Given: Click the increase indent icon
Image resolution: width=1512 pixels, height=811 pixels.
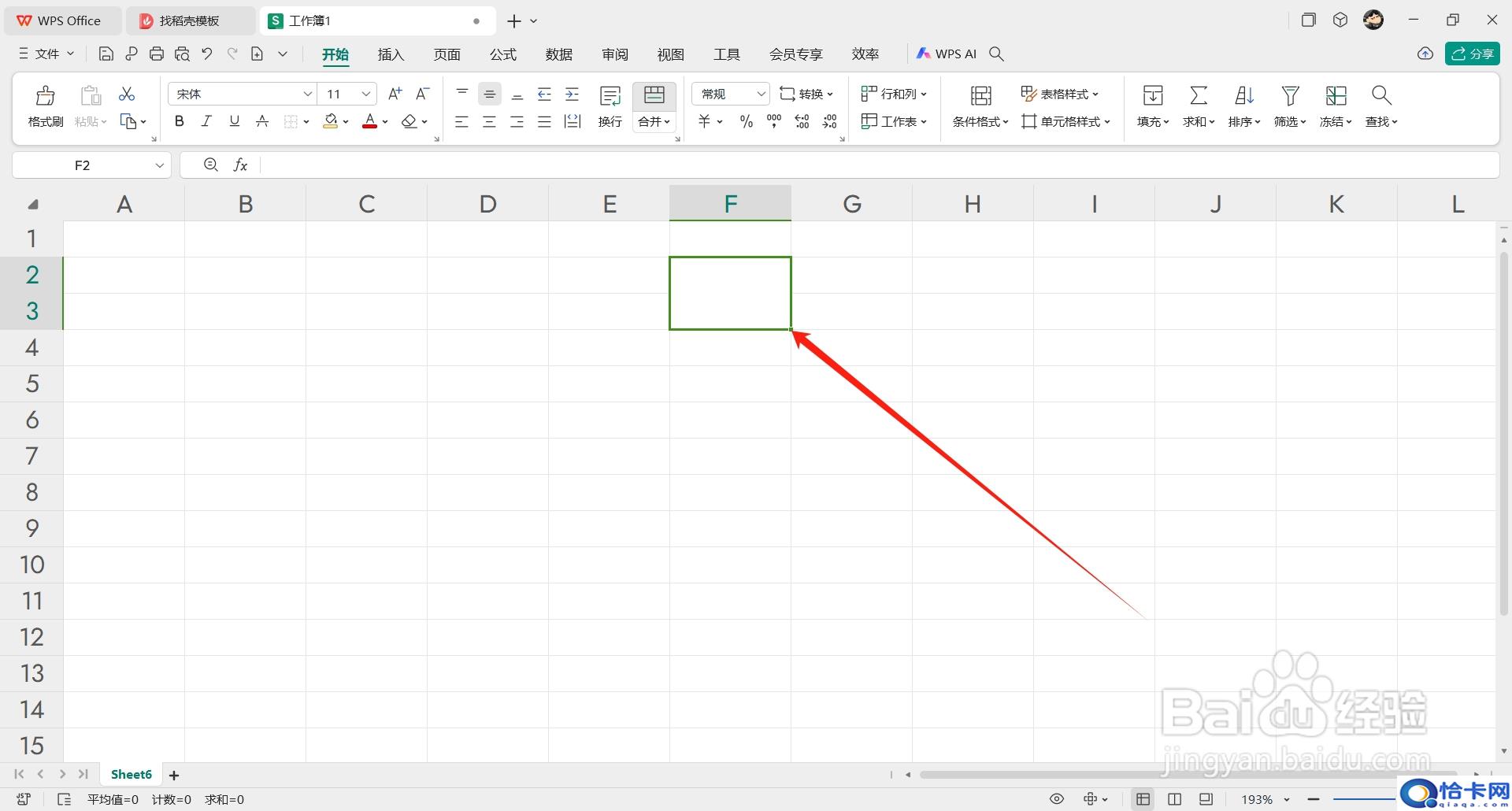Looking at the screenshot, I should coord(573,94).
